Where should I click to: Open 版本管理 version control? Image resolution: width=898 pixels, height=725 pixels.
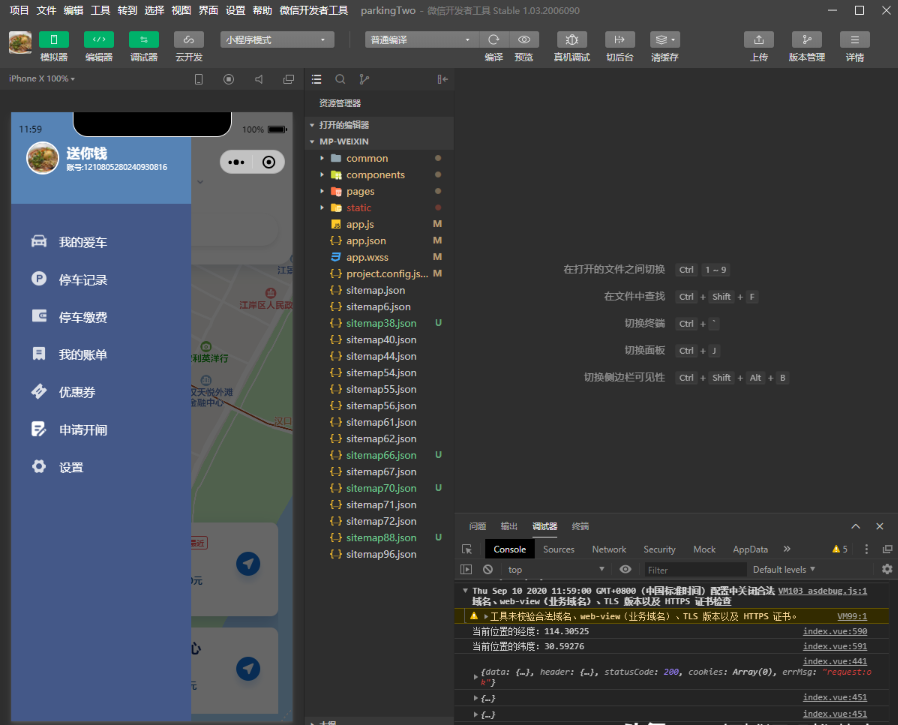806,39
